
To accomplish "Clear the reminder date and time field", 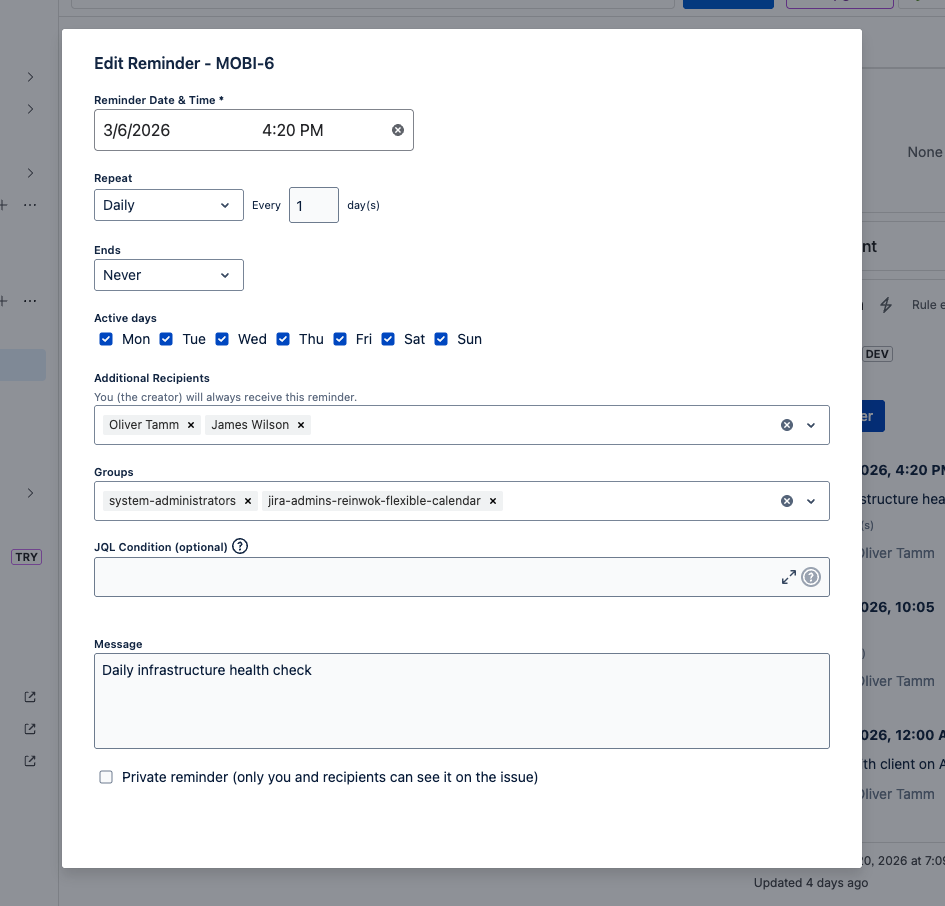I will point(398,130).
